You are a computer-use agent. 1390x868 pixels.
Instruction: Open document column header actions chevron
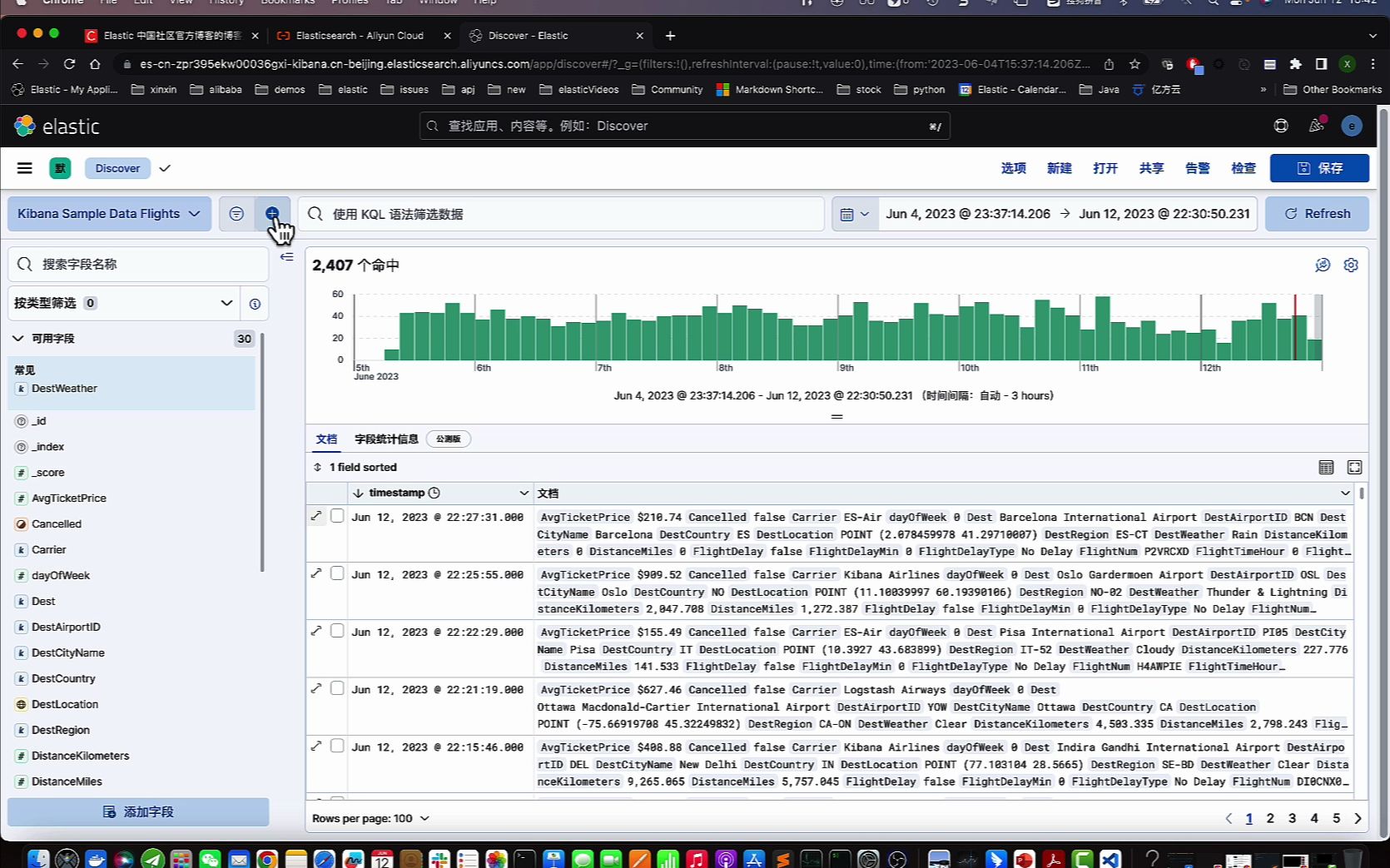coord(1345,493)
